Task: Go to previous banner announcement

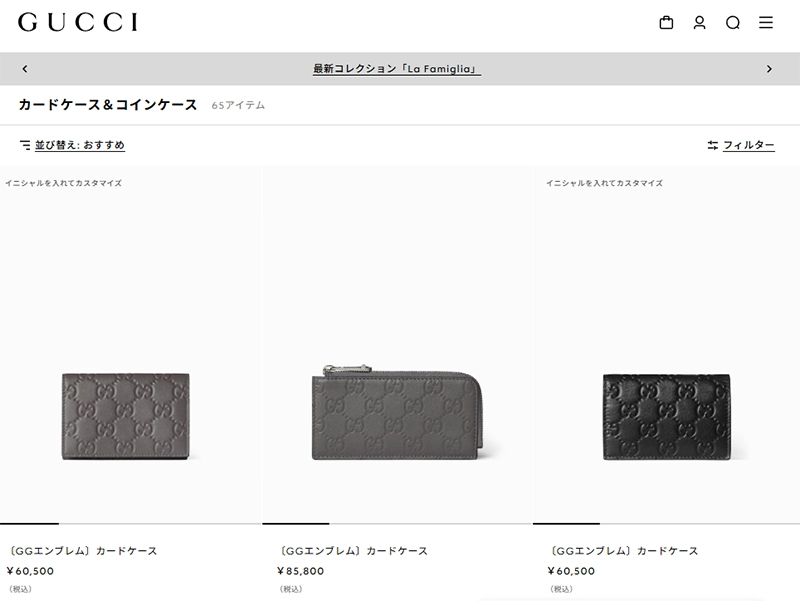Action: coord(24,69)
